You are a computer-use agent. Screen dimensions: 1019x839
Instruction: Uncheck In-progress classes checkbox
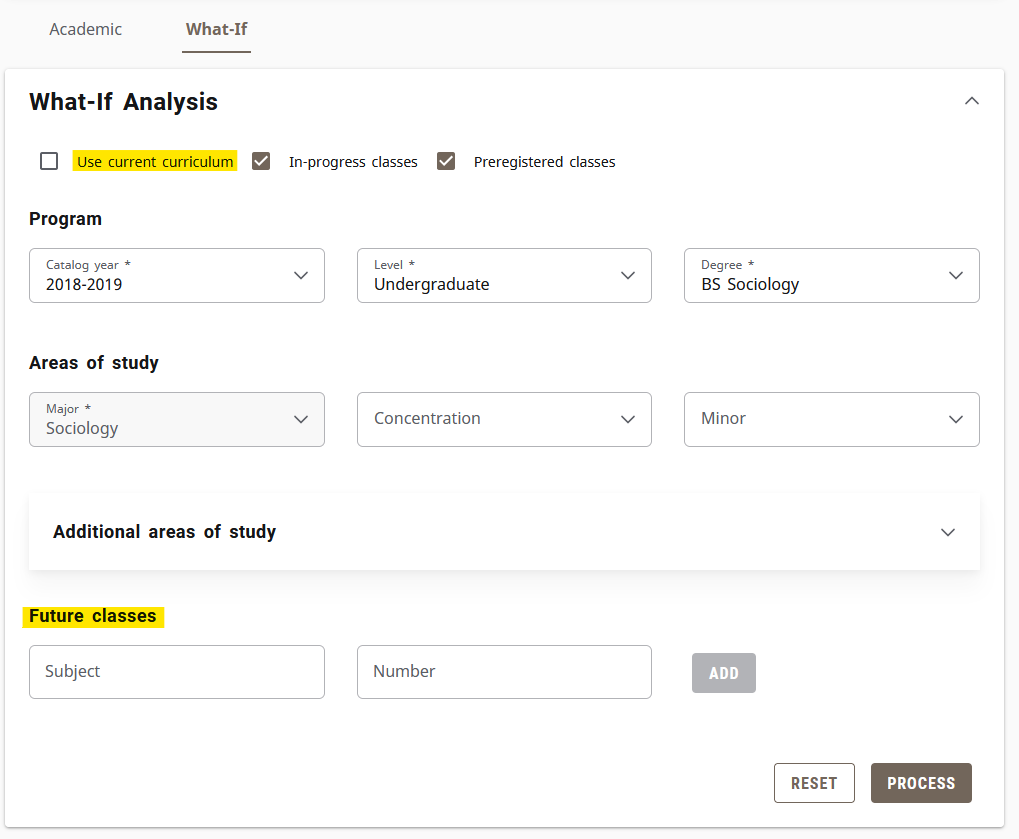pyautogui.click(x=261, y=161)
